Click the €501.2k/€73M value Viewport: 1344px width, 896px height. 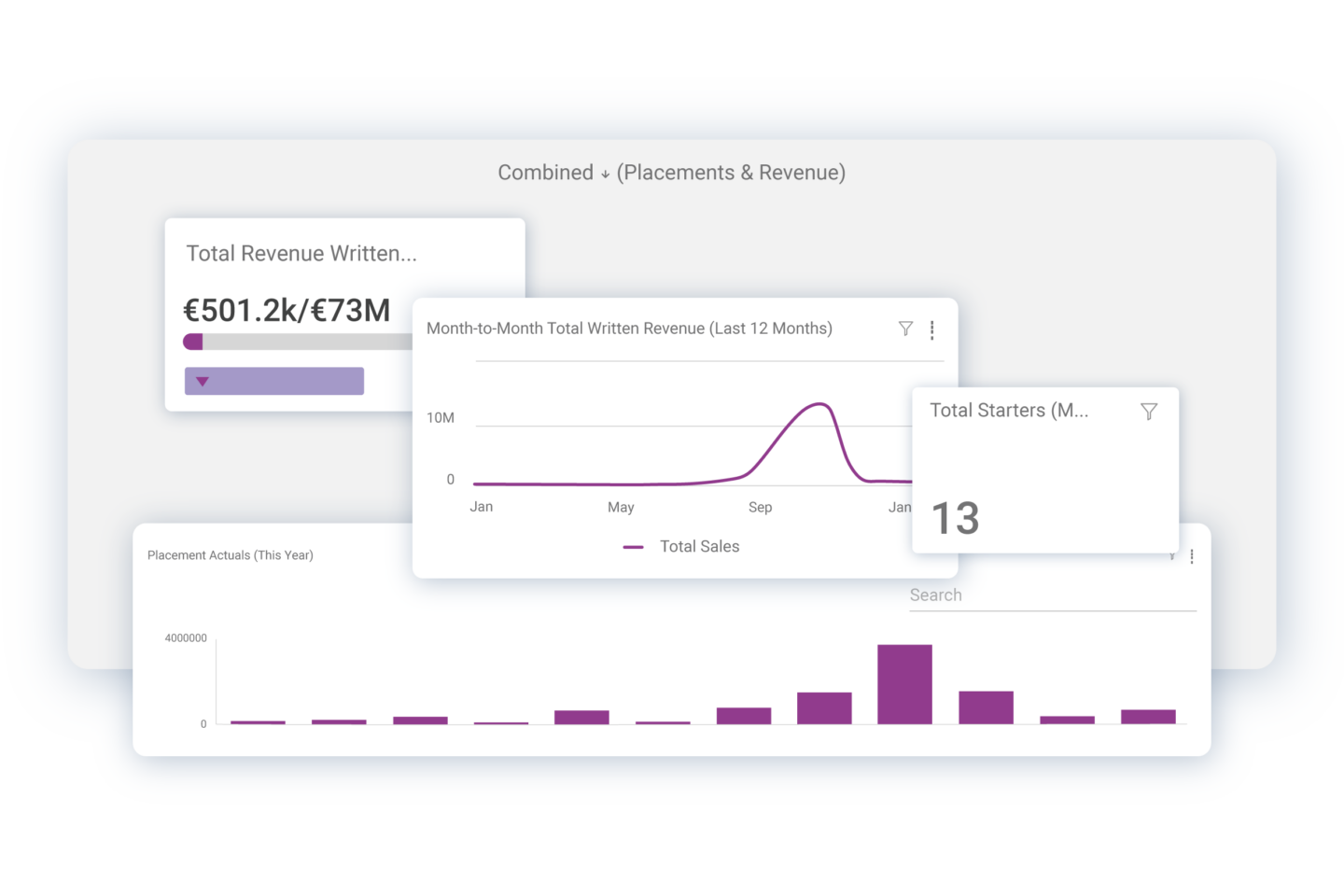tap(287, 310)
